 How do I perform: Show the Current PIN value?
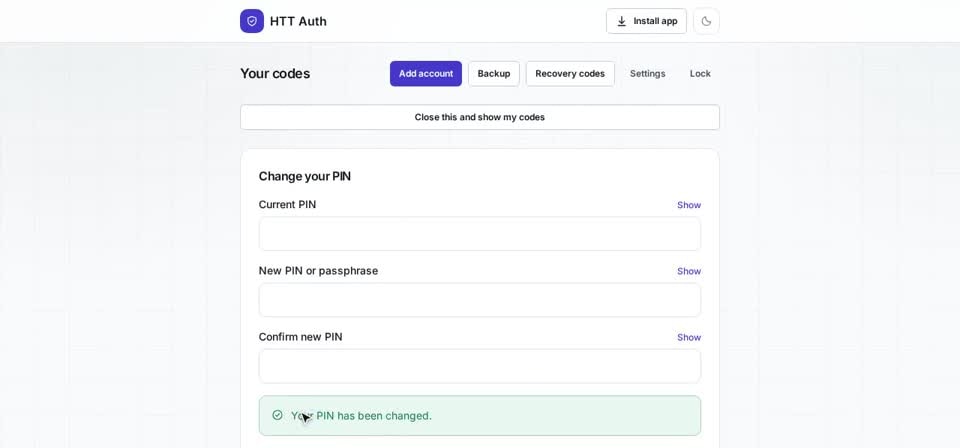click(689, 205)
